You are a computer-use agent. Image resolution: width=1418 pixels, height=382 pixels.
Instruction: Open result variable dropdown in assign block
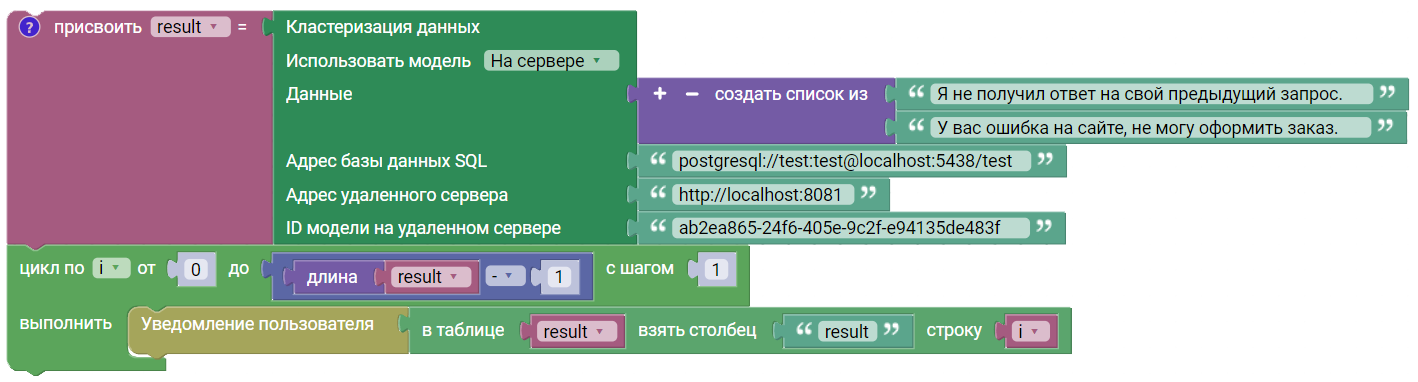[x=190, y=27]
